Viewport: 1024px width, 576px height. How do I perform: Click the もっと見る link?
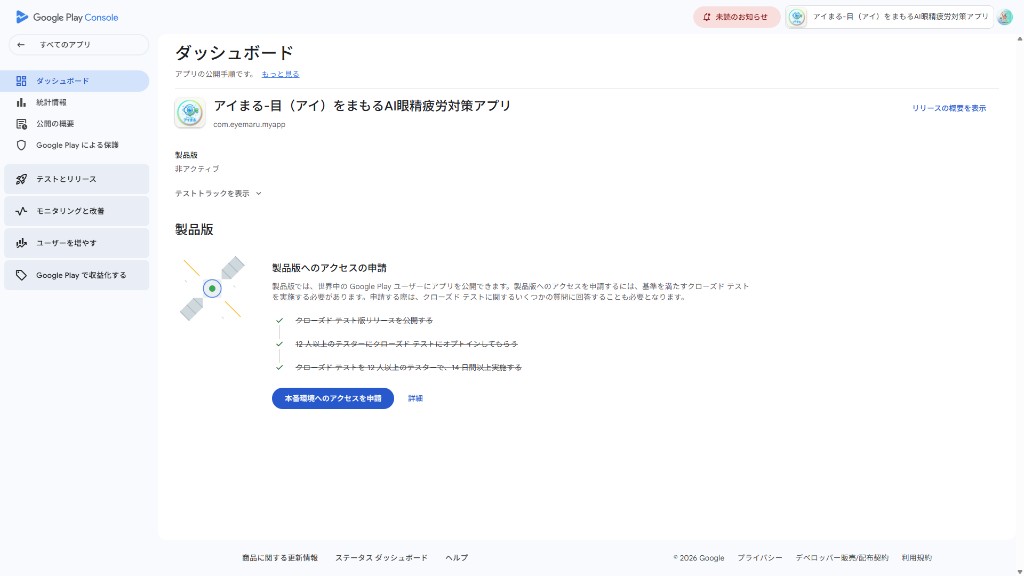tap(280, 74)
